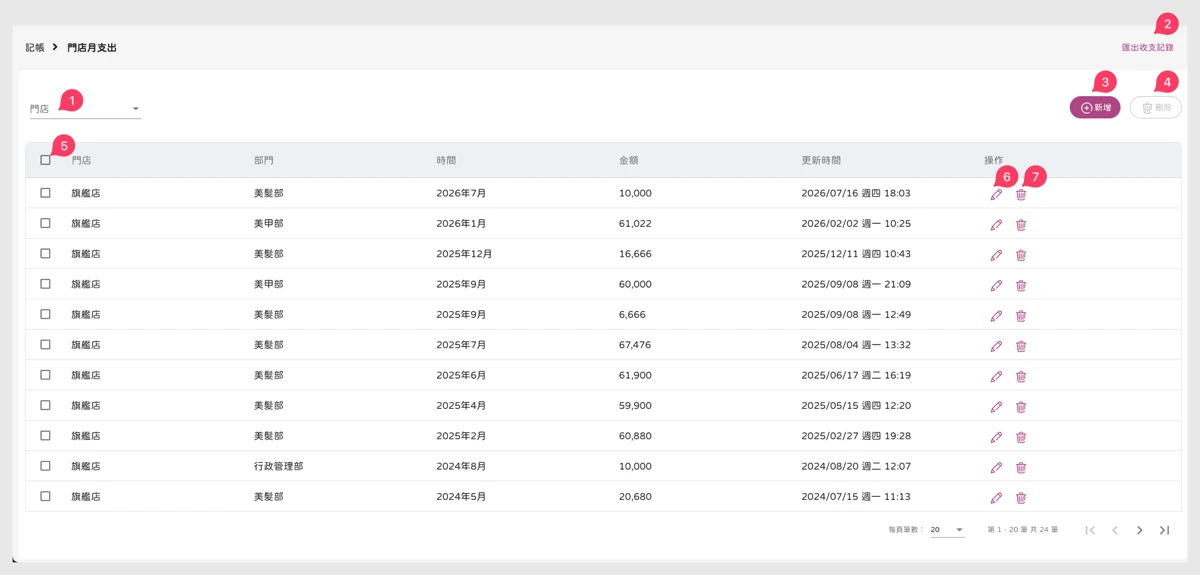Screen dimensions: 1200x575
Task: Click the 新增 add button
Action: [1095, 107]
